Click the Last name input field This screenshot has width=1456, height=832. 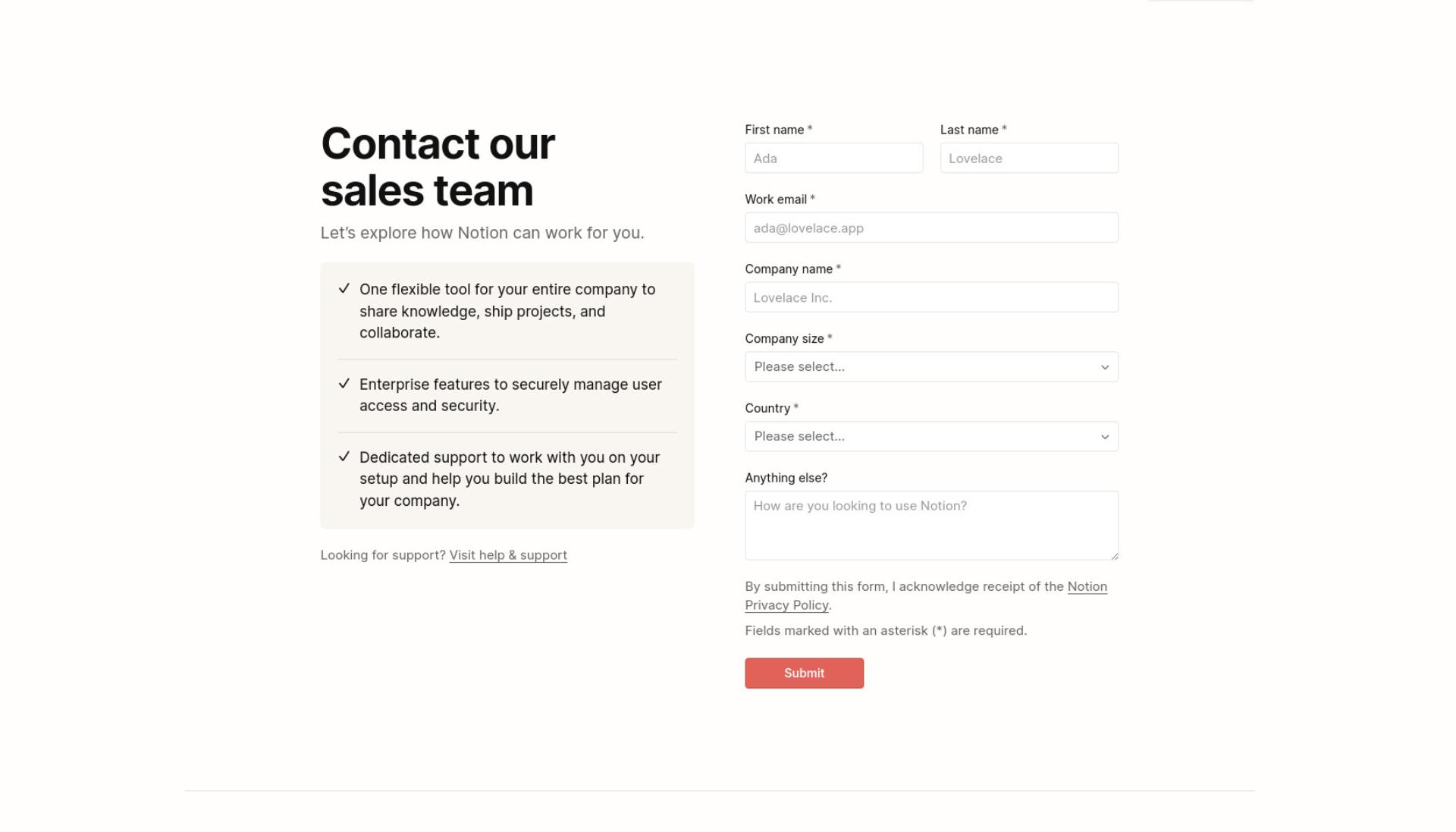click(x=1029, y=158)
